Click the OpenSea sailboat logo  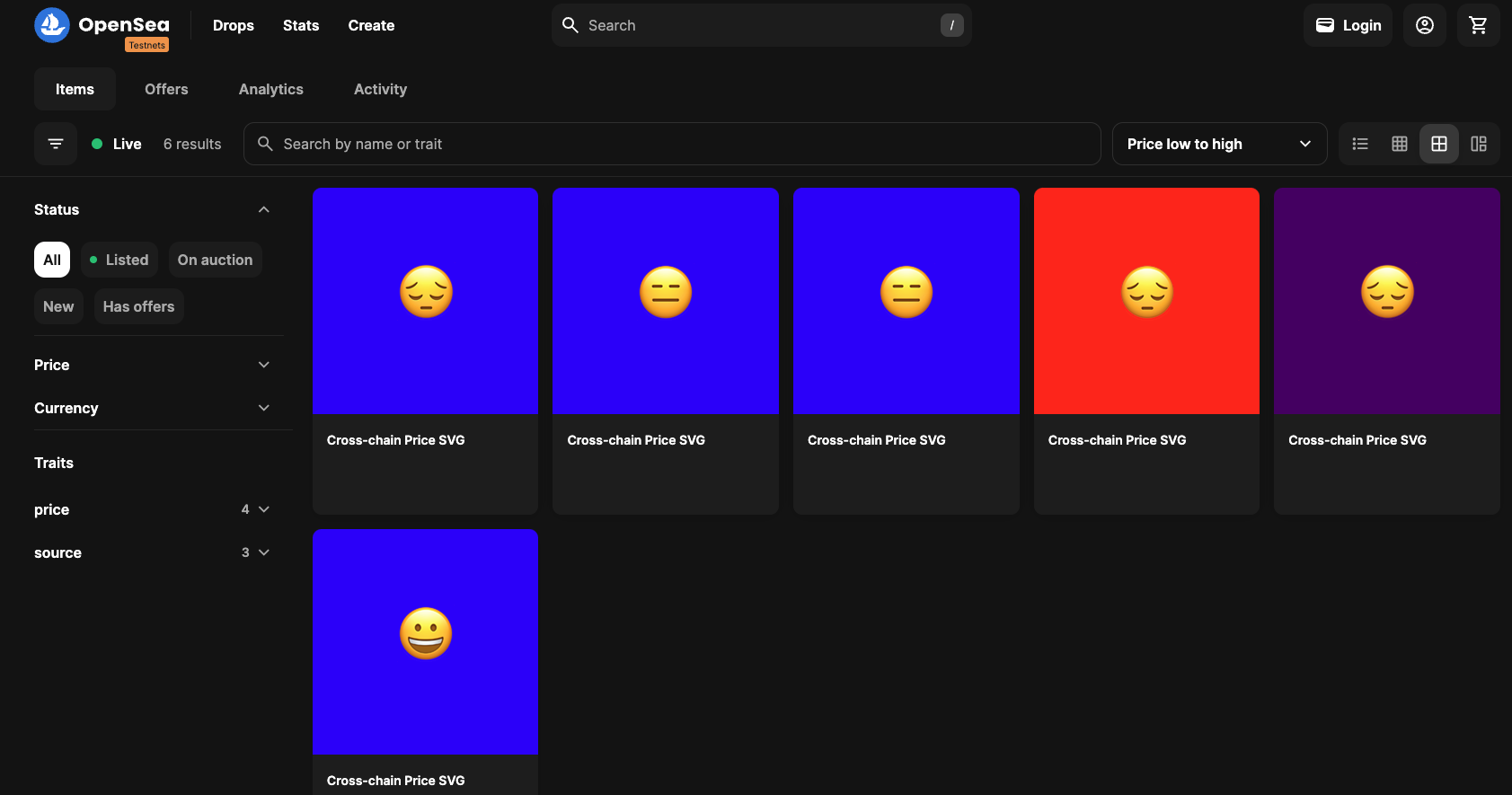(x=52, y=25)
